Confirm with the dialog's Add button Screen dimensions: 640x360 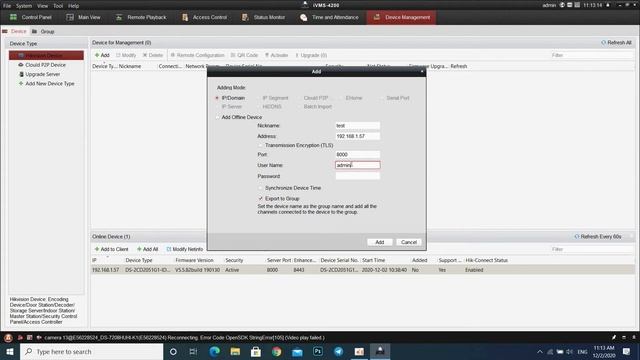tap(380, 242)
